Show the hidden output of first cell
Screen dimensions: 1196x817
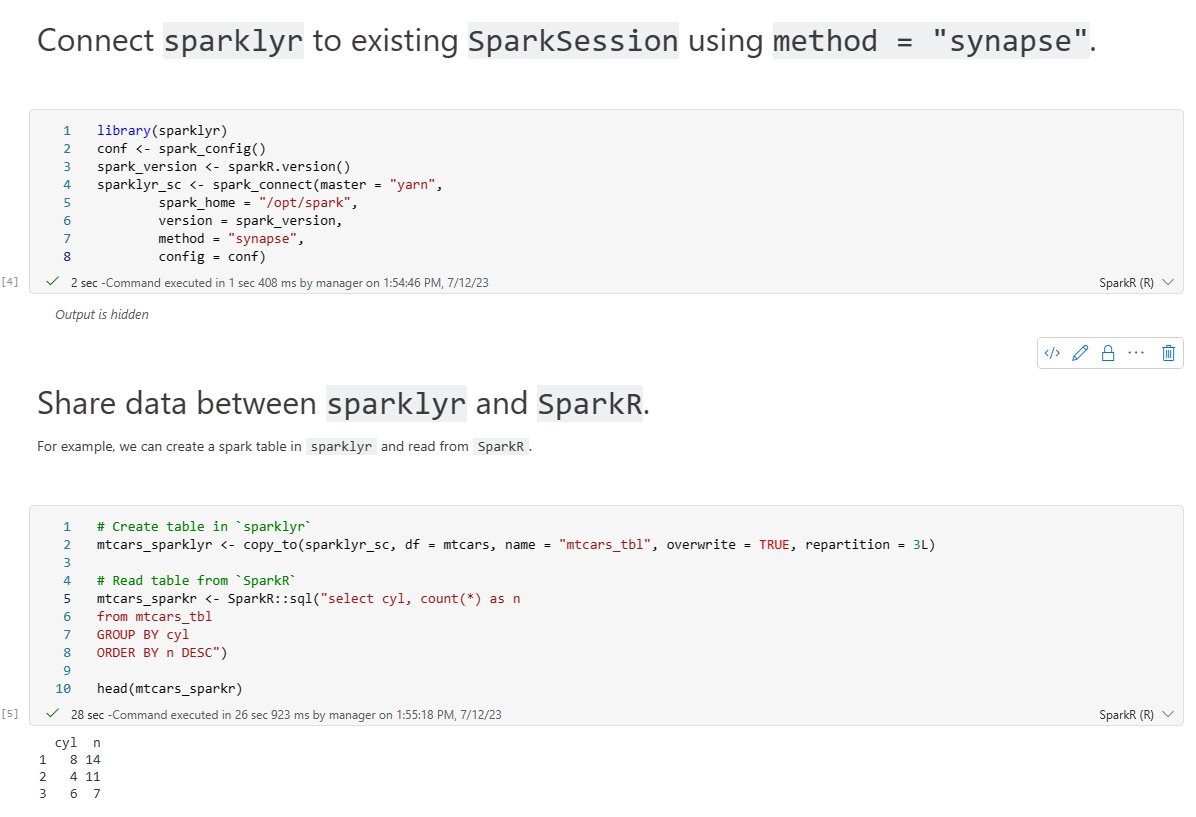point(101,314)
